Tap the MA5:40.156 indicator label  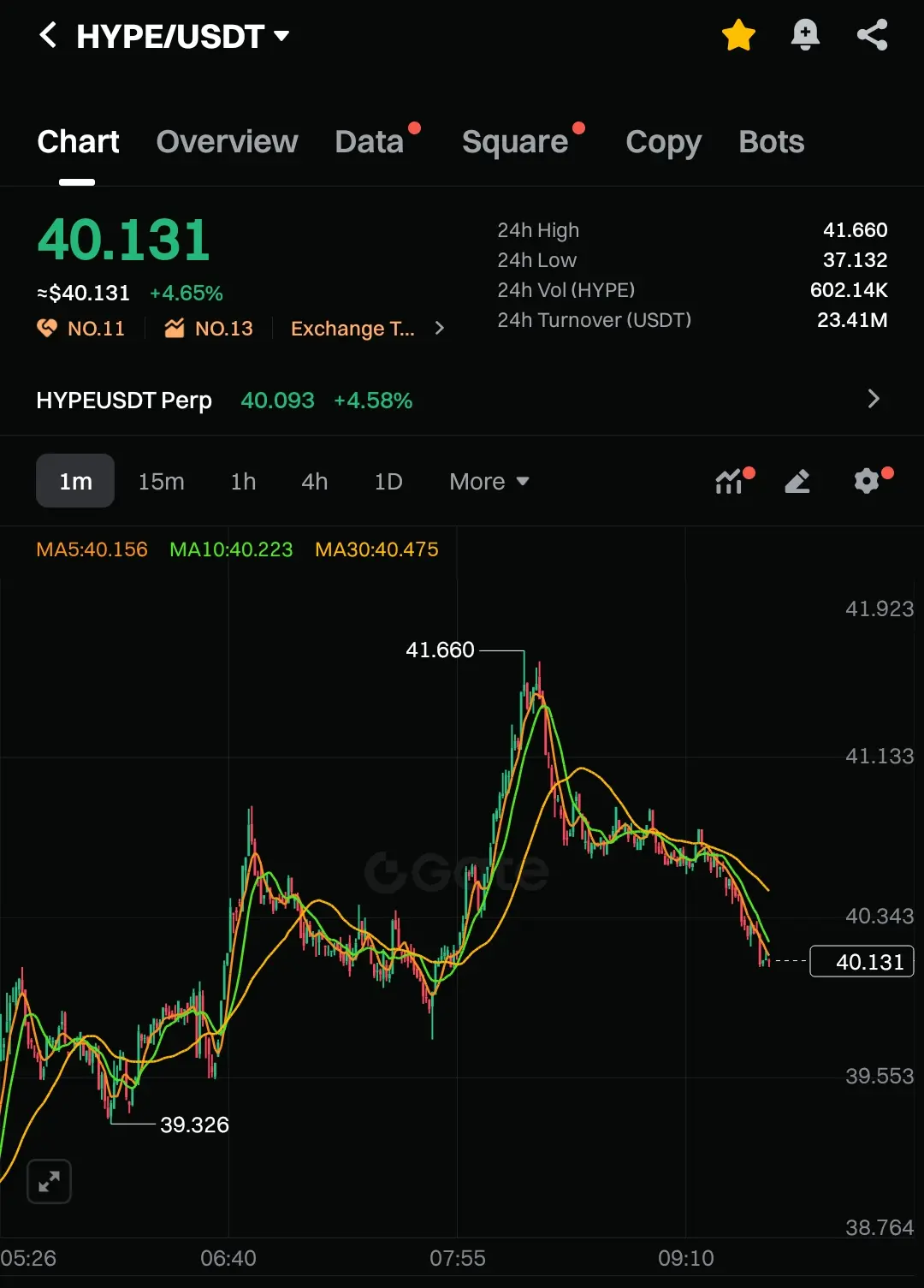(92, 549)
